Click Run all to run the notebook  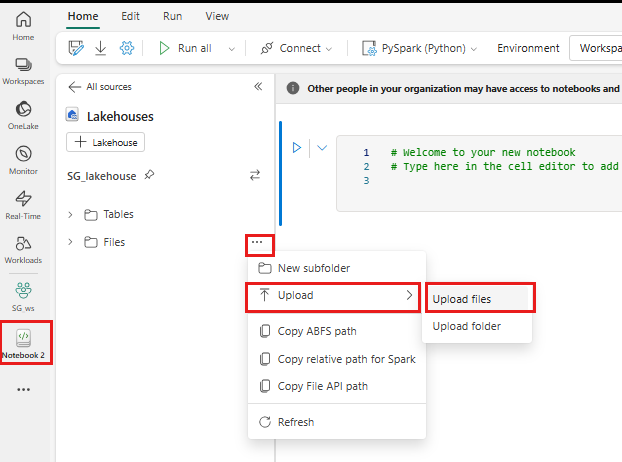185,48
